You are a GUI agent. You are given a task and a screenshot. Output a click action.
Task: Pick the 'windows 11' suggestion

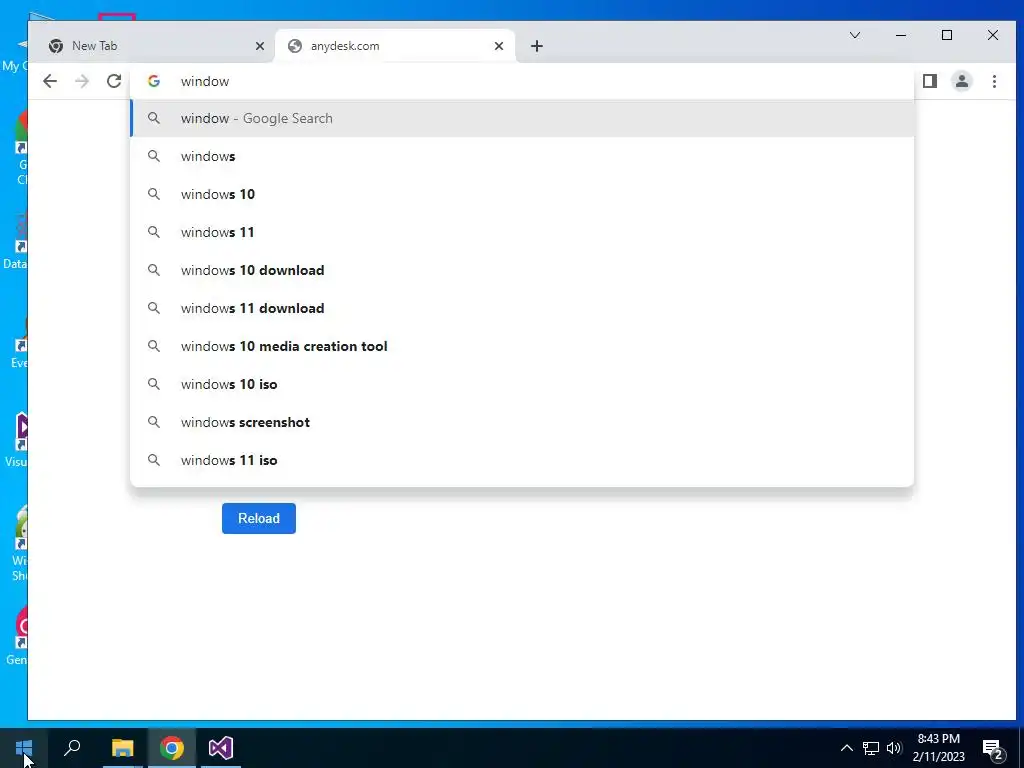coord(522,232)
